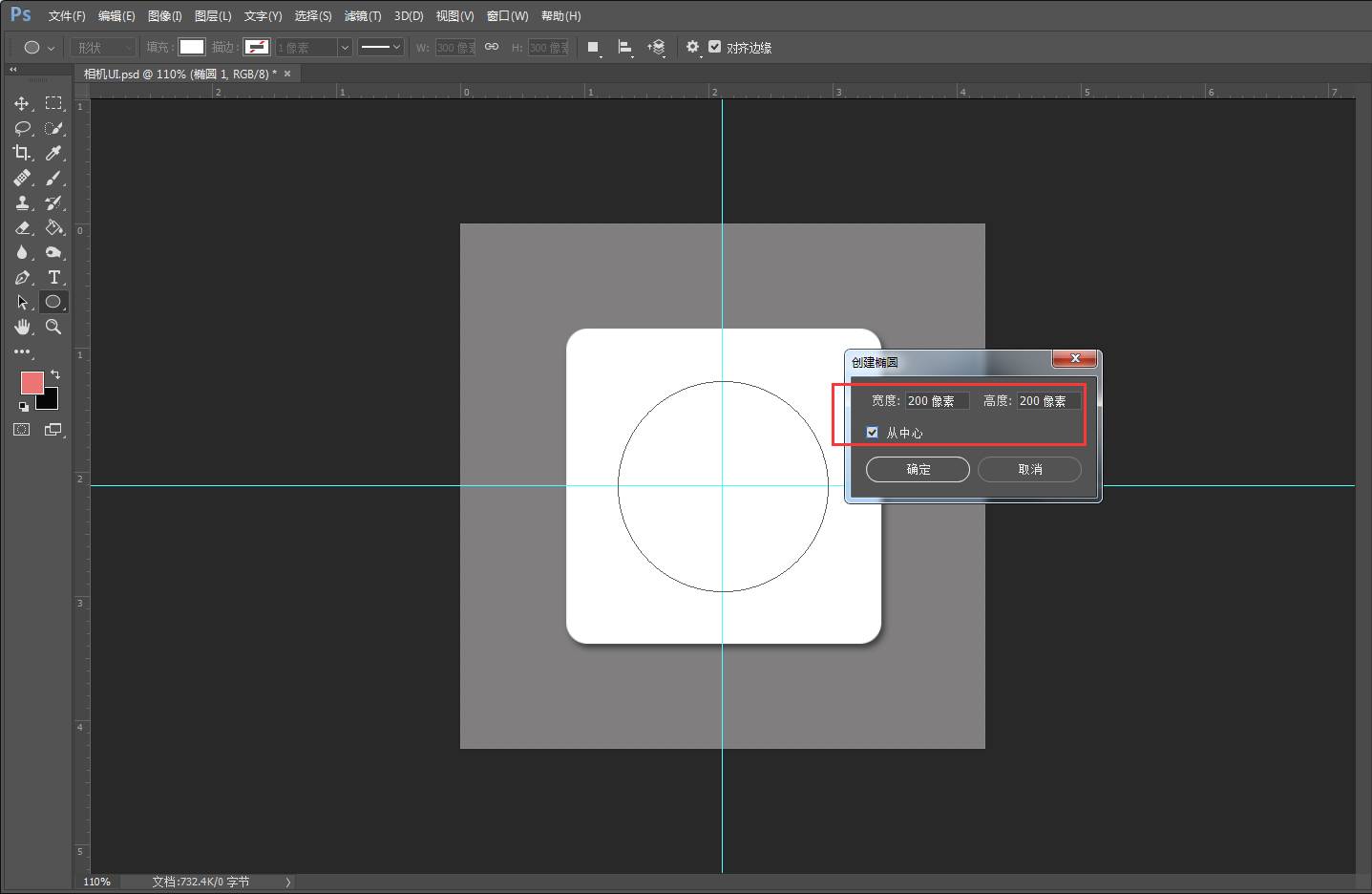Viewport: 1372px width, 894px height.
Task: Open the gear geometry options
Action: 693,47
